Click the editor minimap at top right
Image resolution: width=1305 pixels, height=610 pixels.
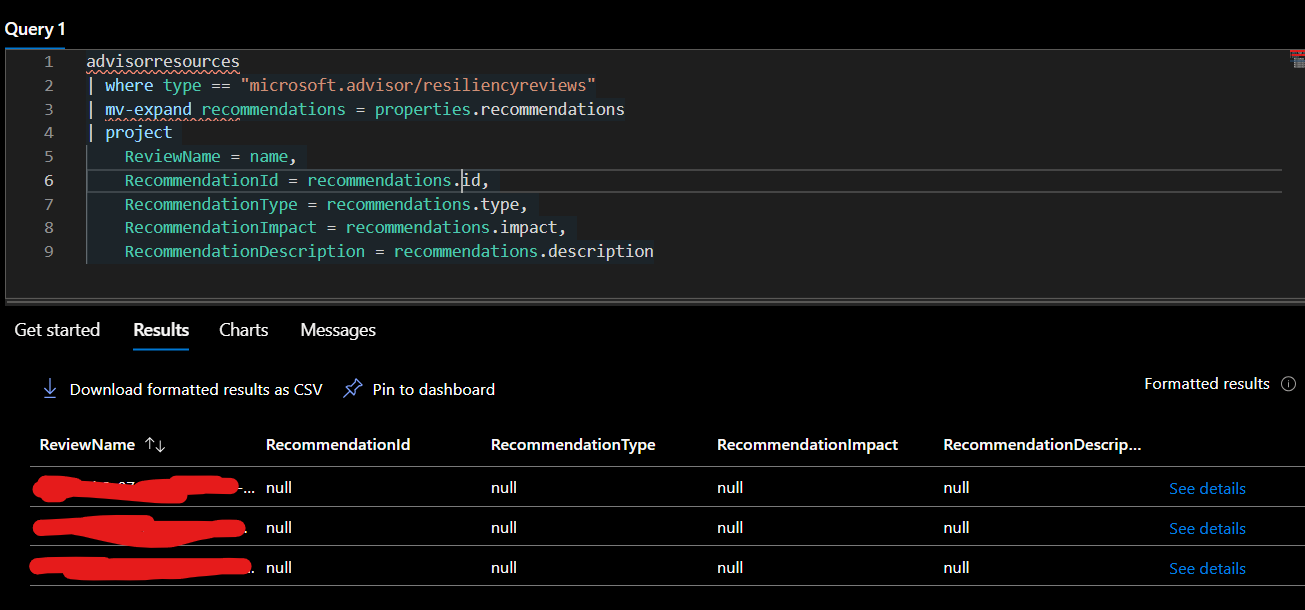tap(1298, 58)
